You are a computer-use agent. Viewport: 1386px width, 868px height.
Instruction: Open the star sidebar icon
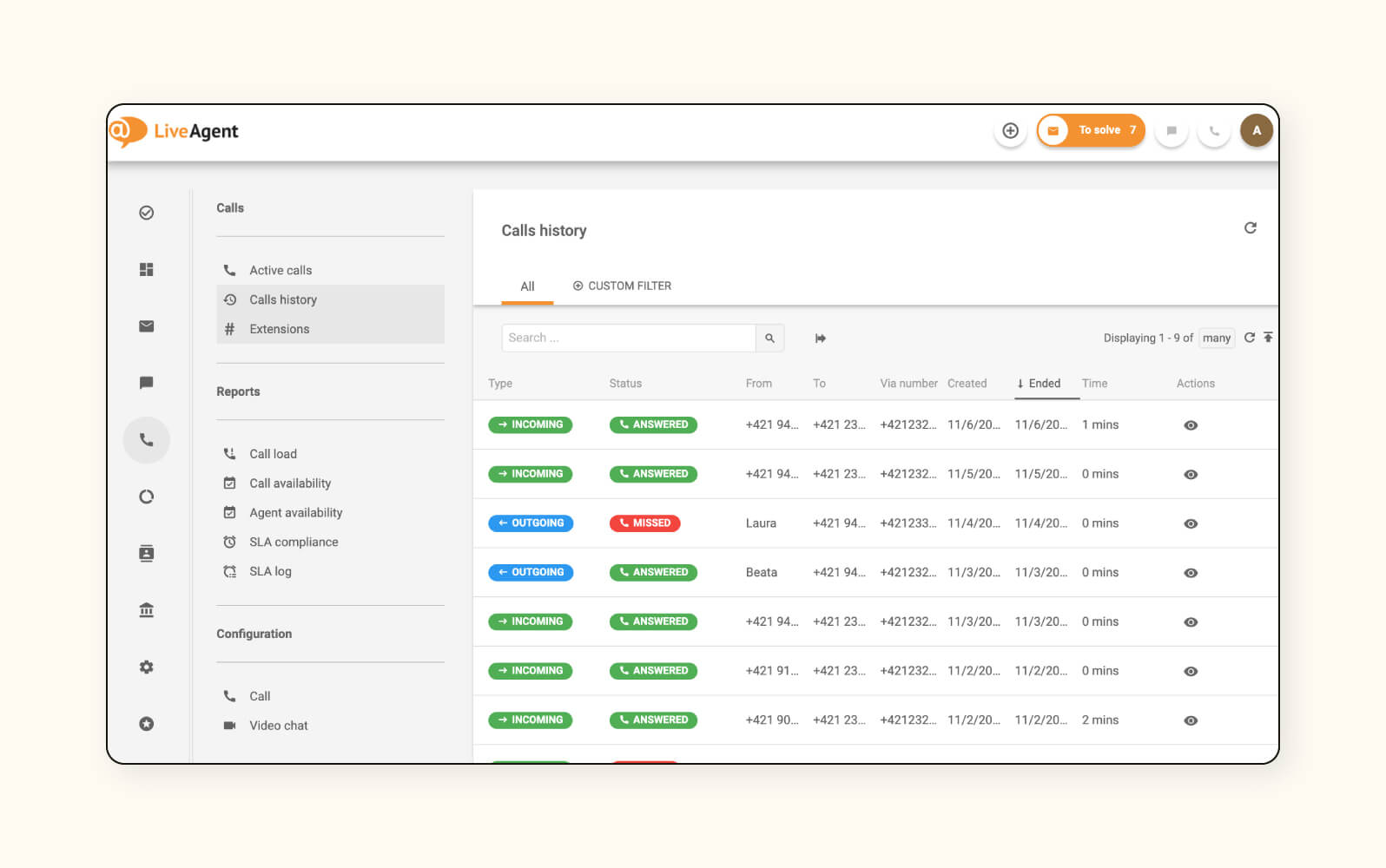[147, 724]
